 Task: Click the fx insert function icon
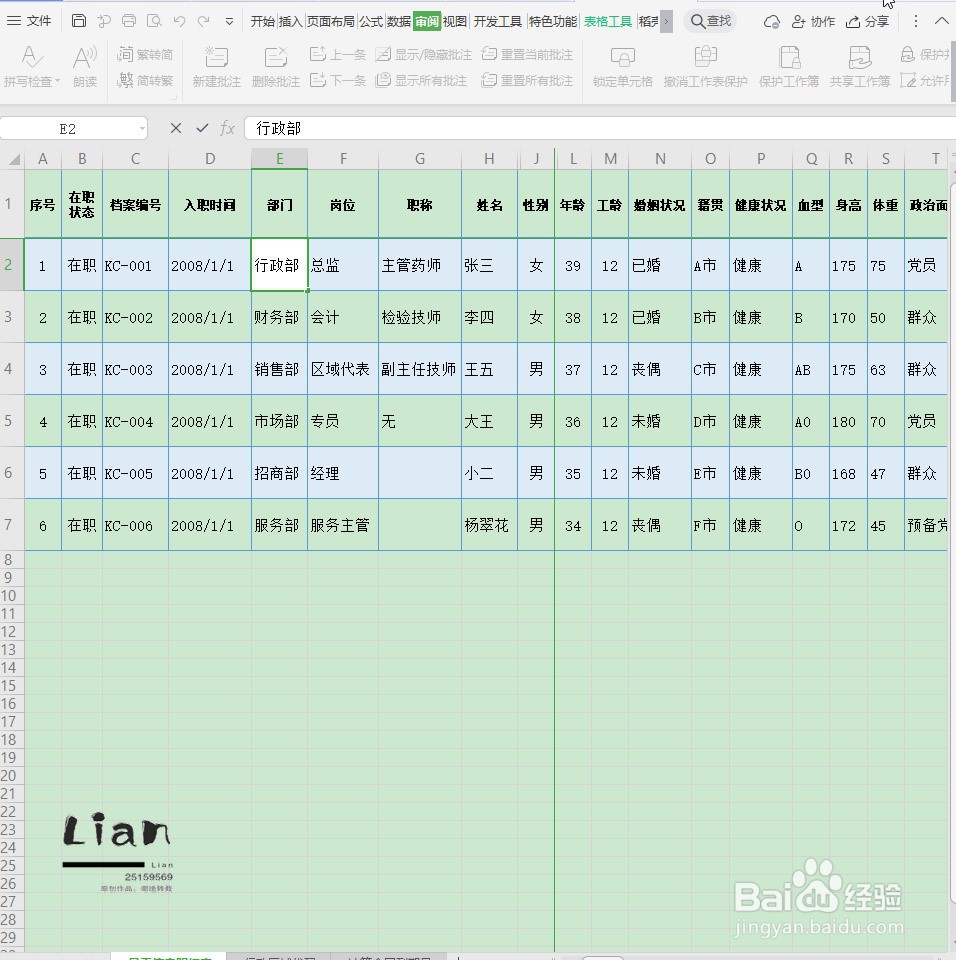coord(227,128)
